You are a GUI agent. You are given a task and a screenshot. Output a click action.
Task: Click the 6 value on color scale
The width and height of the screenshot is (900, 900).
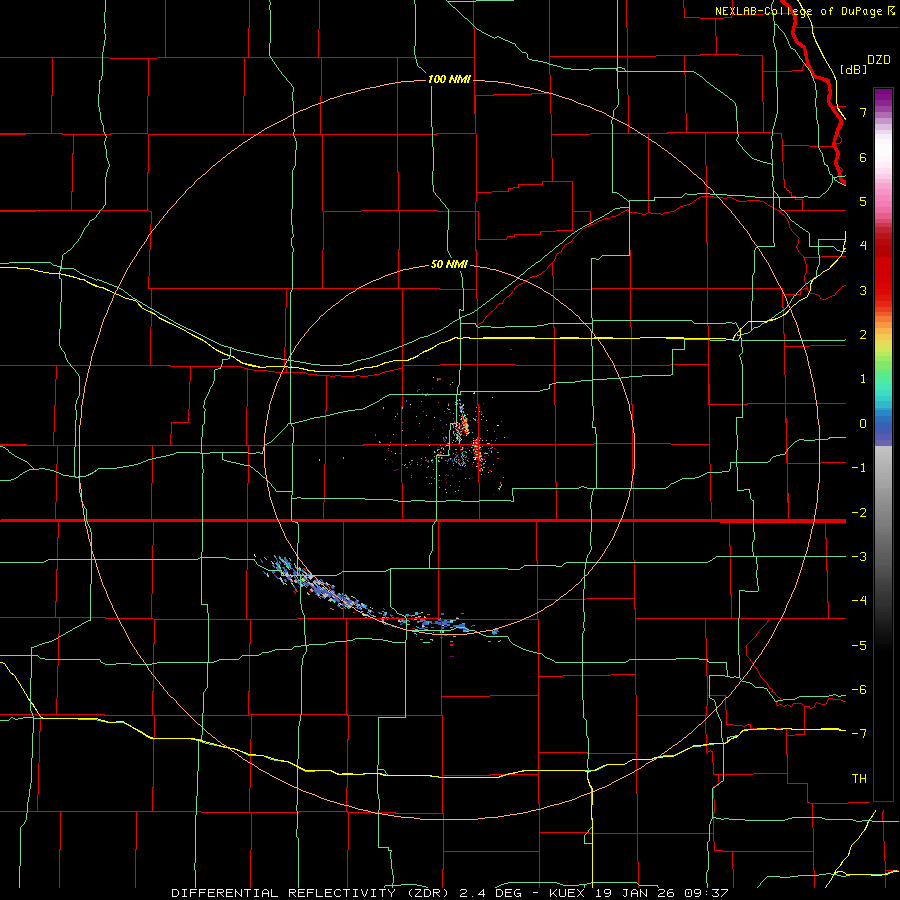[863, 157]
